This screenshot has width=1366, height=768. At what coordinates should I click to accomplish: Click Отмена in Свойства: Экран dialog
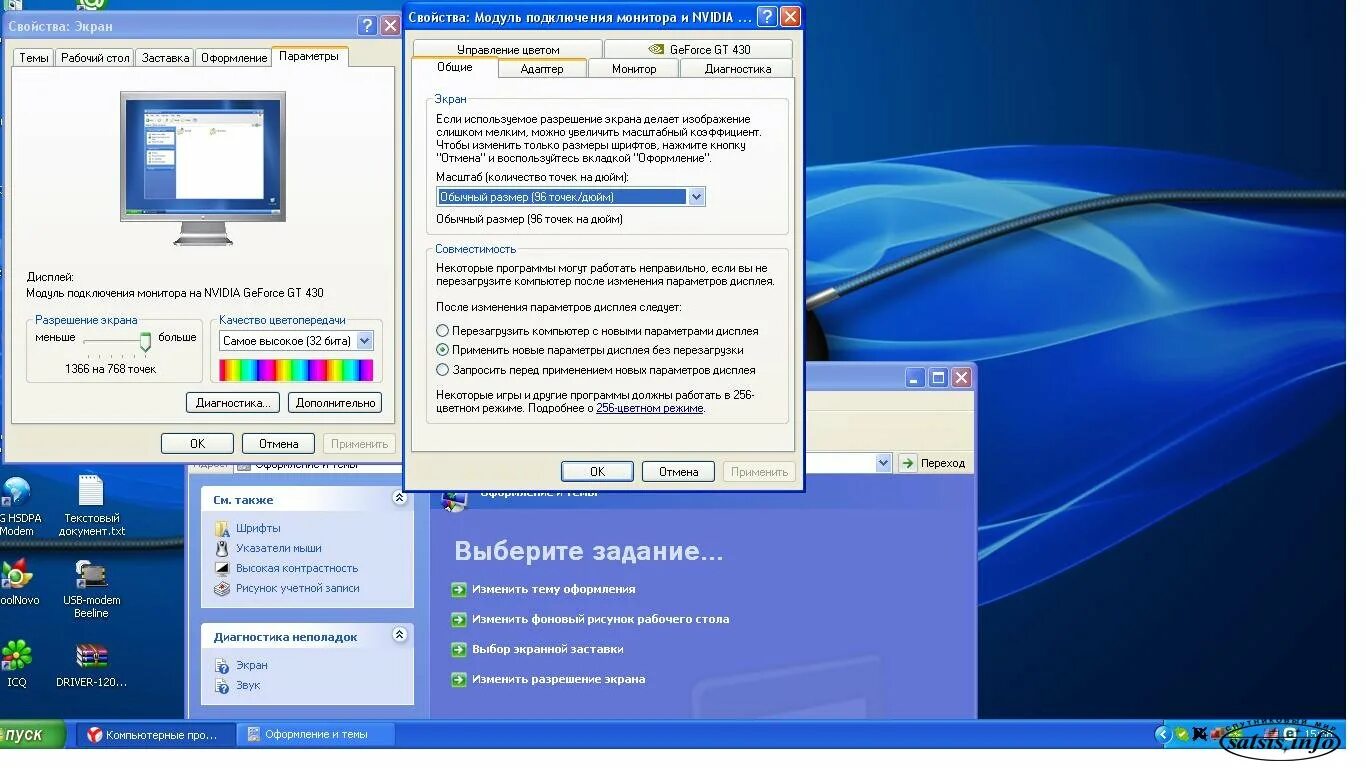click(279, 444)
